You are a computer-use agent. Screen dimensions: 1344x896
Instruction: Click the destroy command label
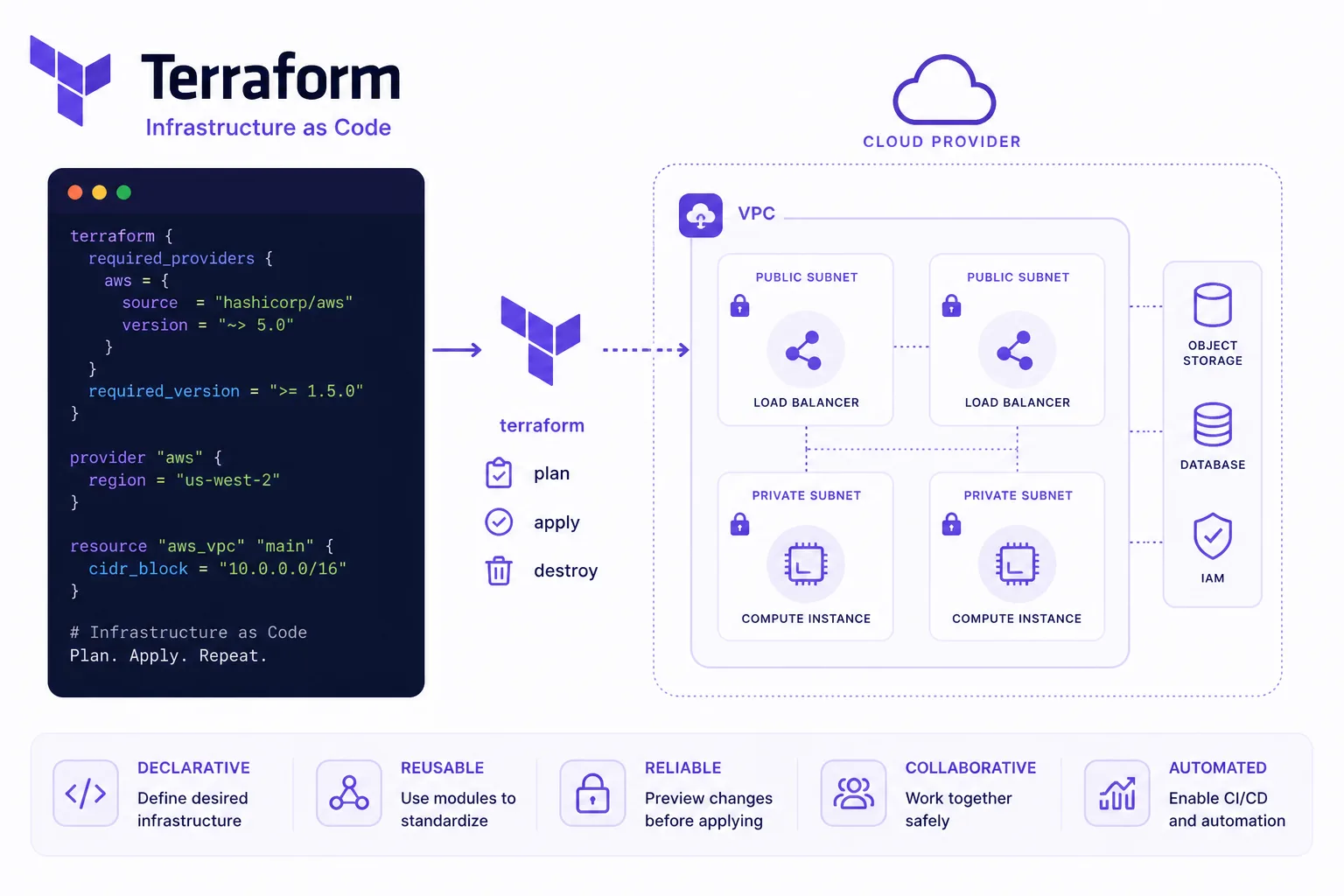tap(566, 570)
